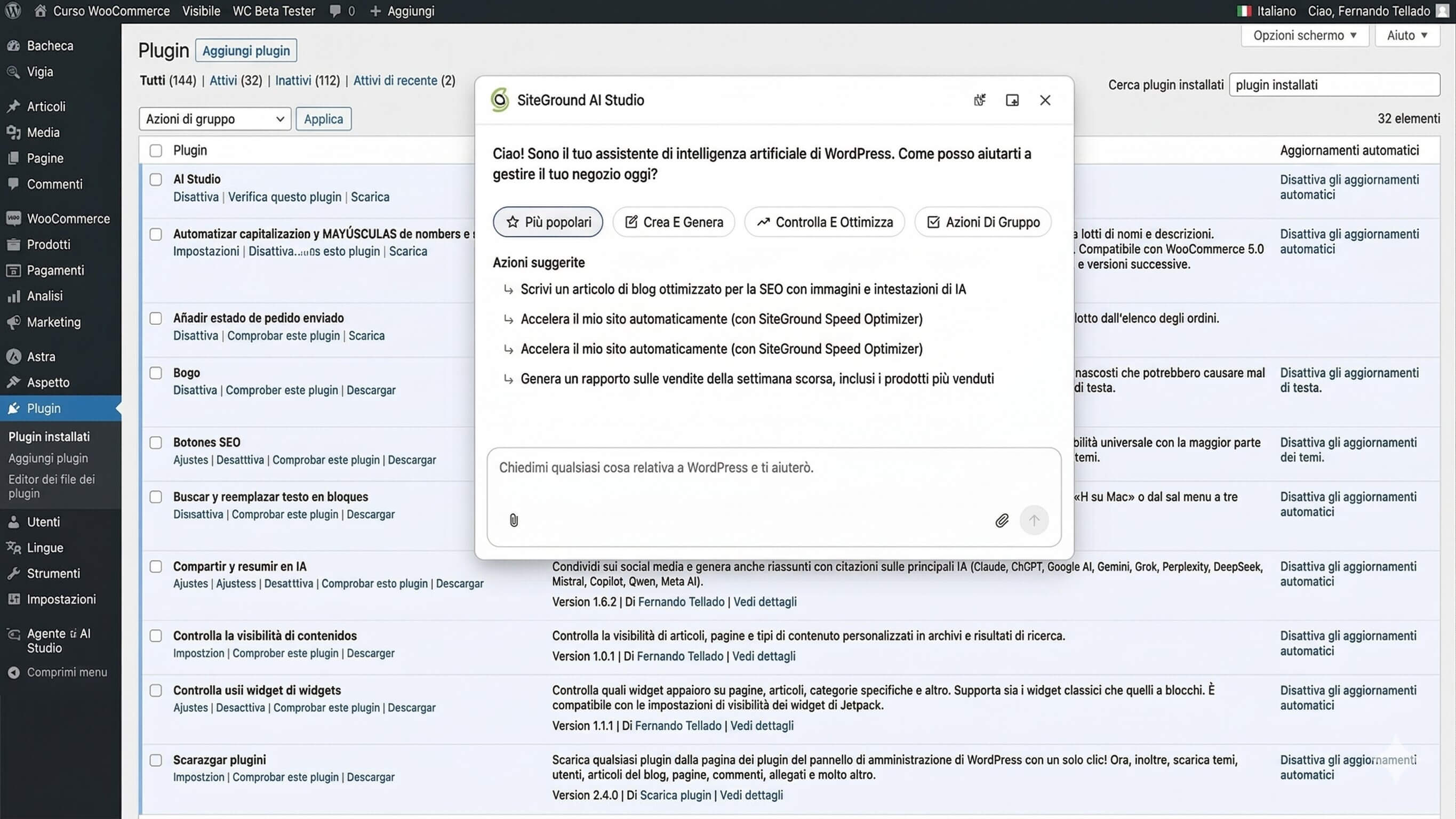This screenshot has width=1456, height=819.
Task: Open the Azioni di gruppo dropdown
Action: point(214,119)
